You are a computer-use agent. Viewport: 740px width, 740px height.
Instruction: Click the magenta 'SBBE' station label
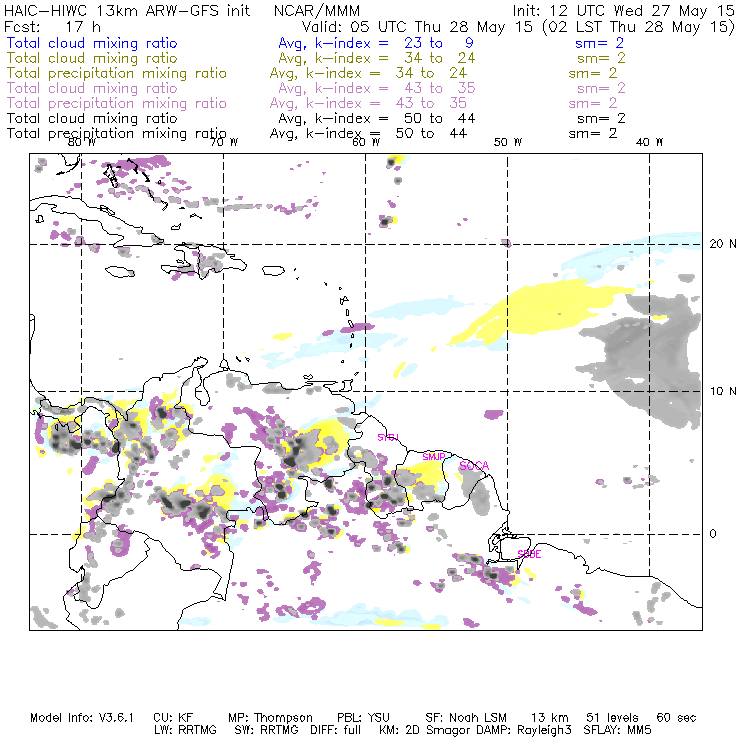pyautogui.click(x=530, y=554)
